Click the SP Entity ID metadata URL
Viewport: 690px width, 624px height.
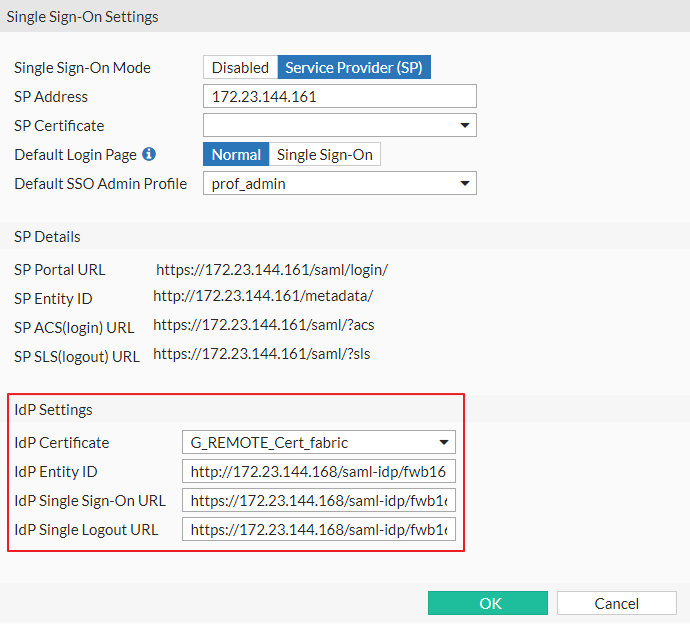(x=263, y=296)
